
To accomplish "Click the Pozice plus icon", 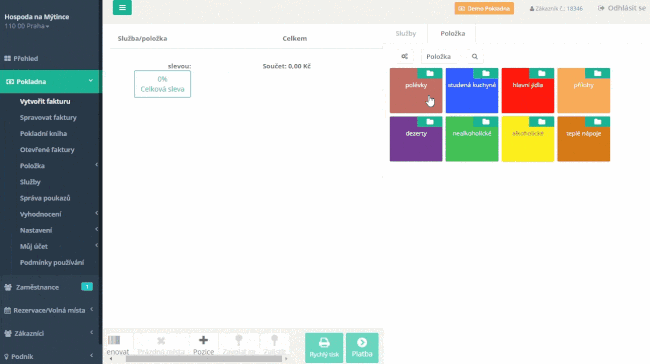I will pos(203,340).
